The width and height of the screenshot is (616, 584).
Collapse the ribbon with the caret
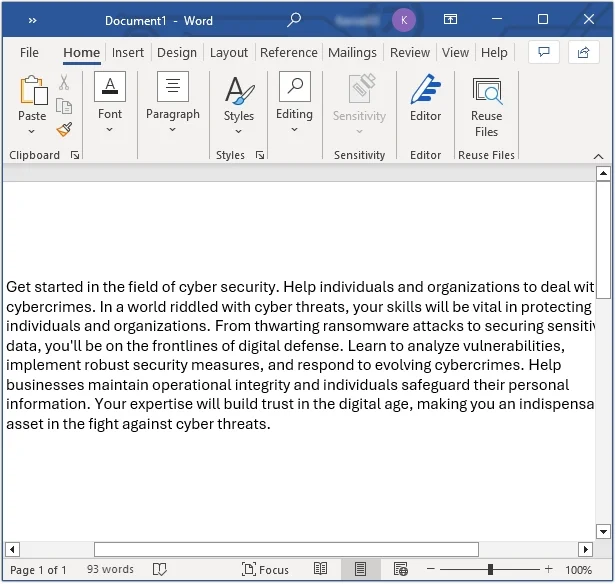pyautogui.click(x=598, y=156)
